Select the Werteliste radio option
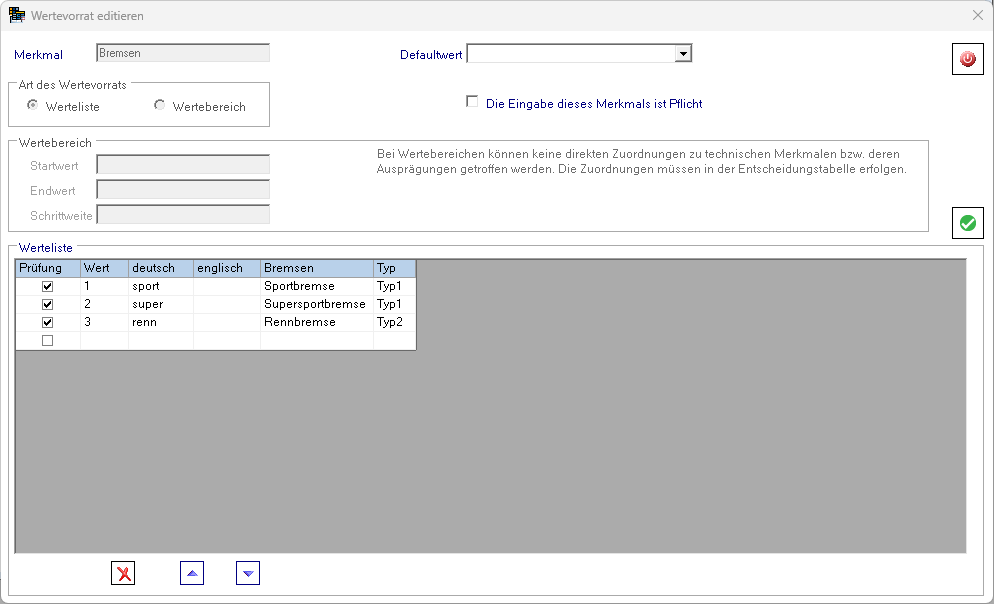This screenshot has width=994, height=604. click(33, 105)
